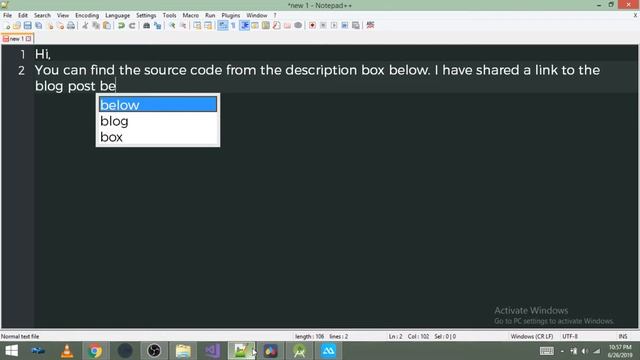The image size is (640, 360).
Task: Open the Language menu
Action: [118, 15]
